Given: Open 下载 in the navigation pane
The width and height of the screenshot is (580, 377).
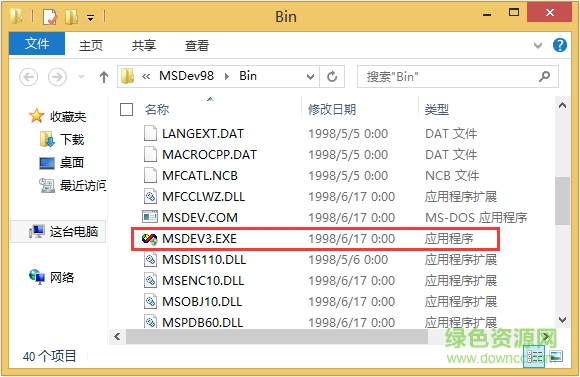Looking at the screenshot, I should pos(72,140).
